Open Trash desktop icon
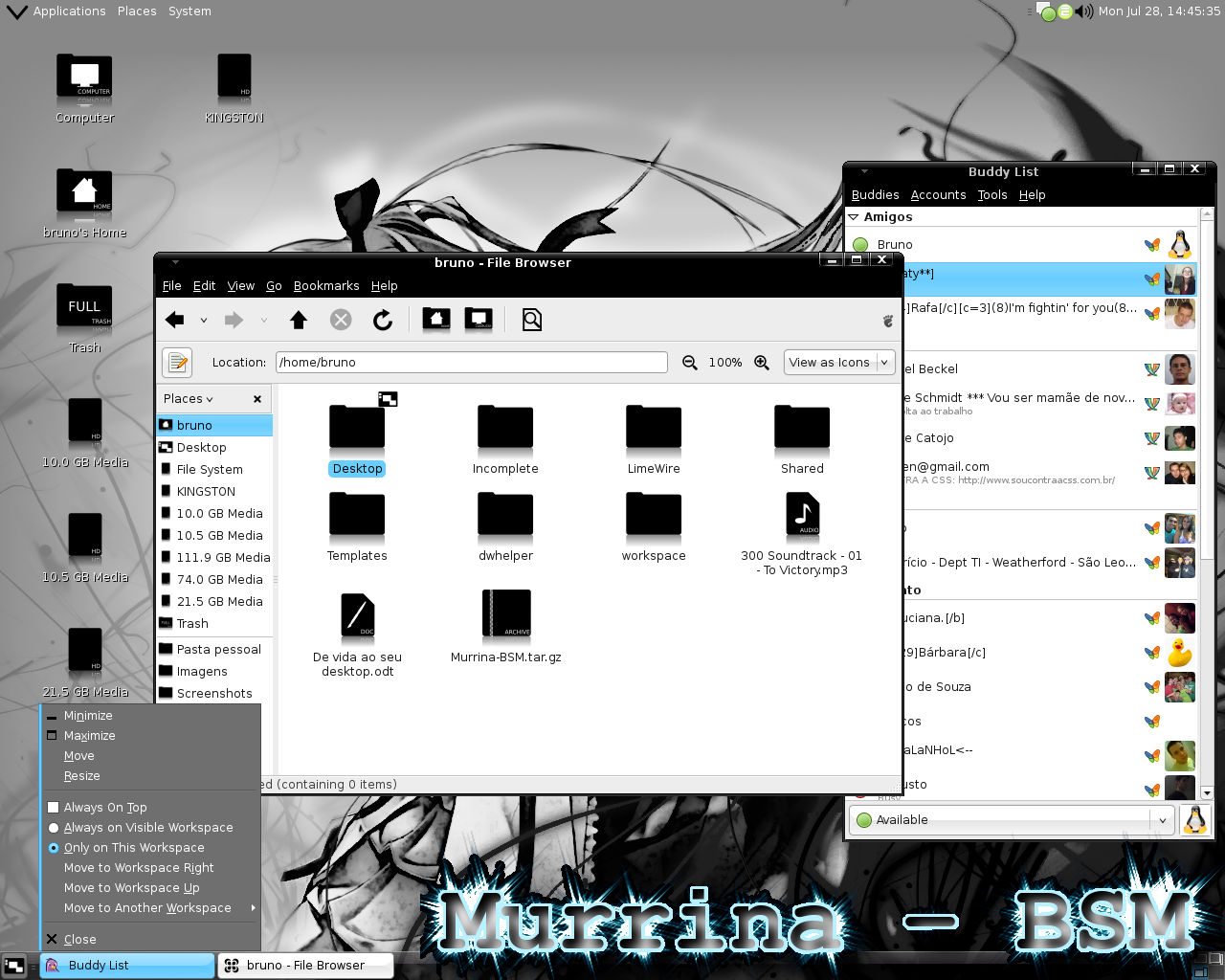This screenshot has width=1225, height=980. pos(84,318)
